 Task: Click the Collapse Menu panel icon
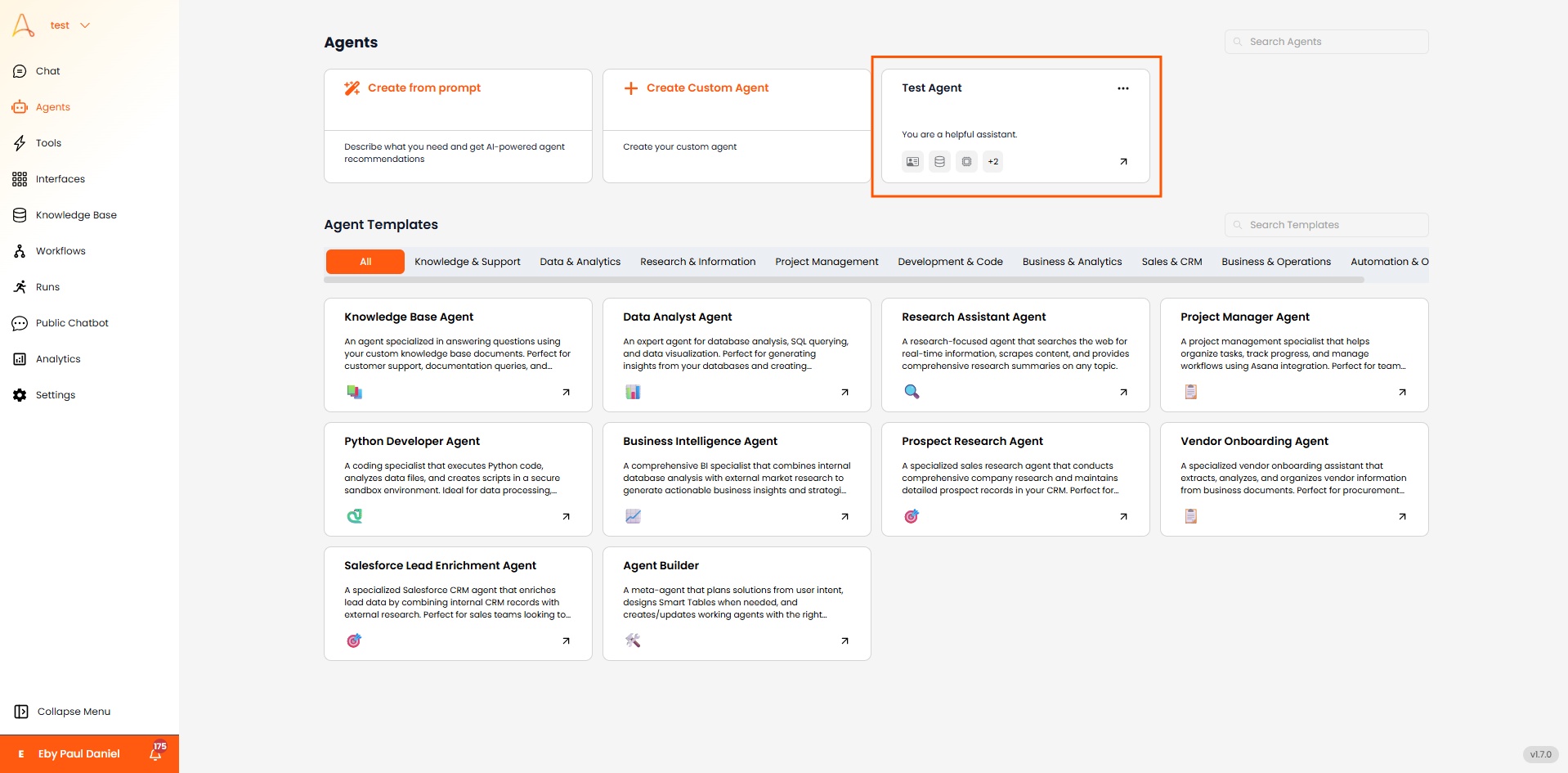(21, 712)
